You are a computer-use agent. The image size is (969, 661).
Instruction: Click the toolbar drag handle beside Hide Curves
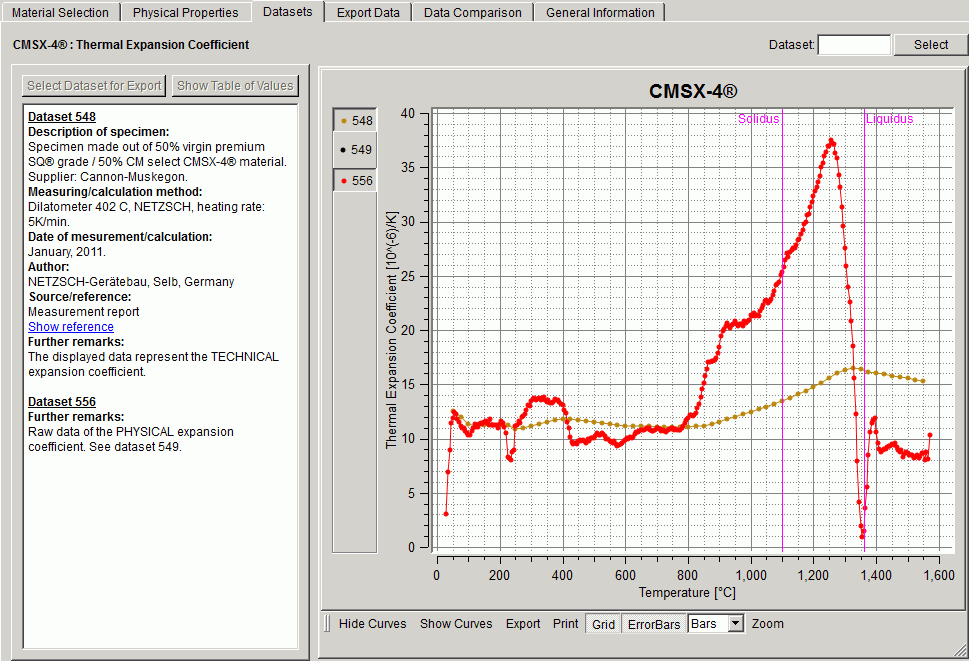click(x=327, y=624)
